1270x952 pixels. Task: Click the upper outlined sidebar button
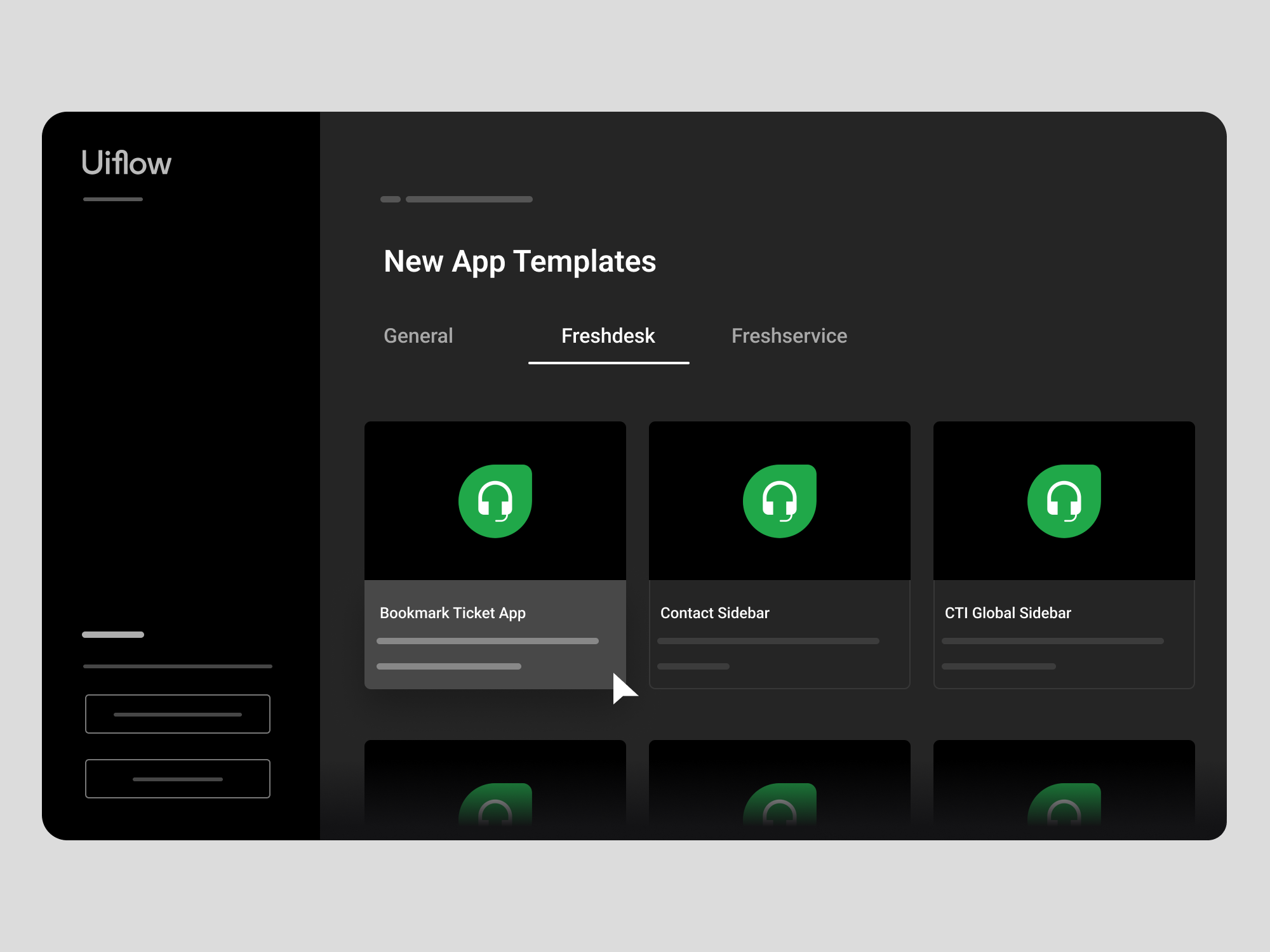(x=178, y=714)
